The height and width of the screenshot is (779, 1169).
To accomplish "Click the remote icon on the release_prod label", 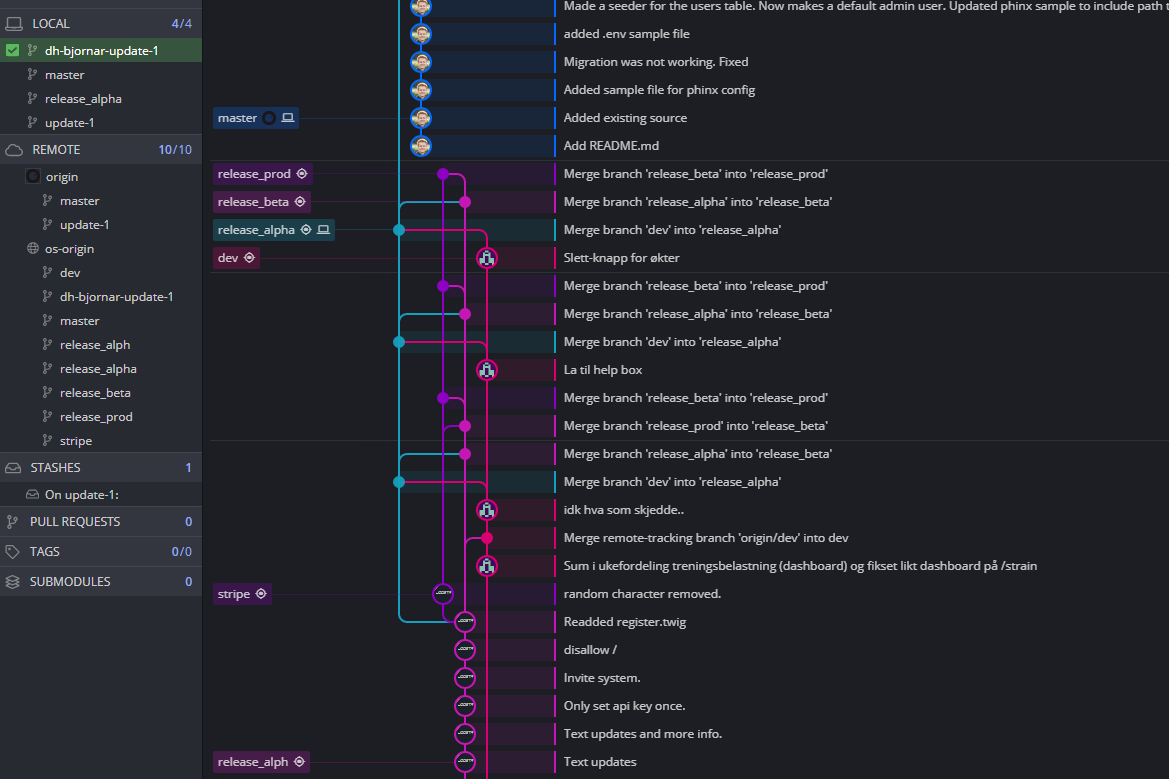I will point(302,174).
